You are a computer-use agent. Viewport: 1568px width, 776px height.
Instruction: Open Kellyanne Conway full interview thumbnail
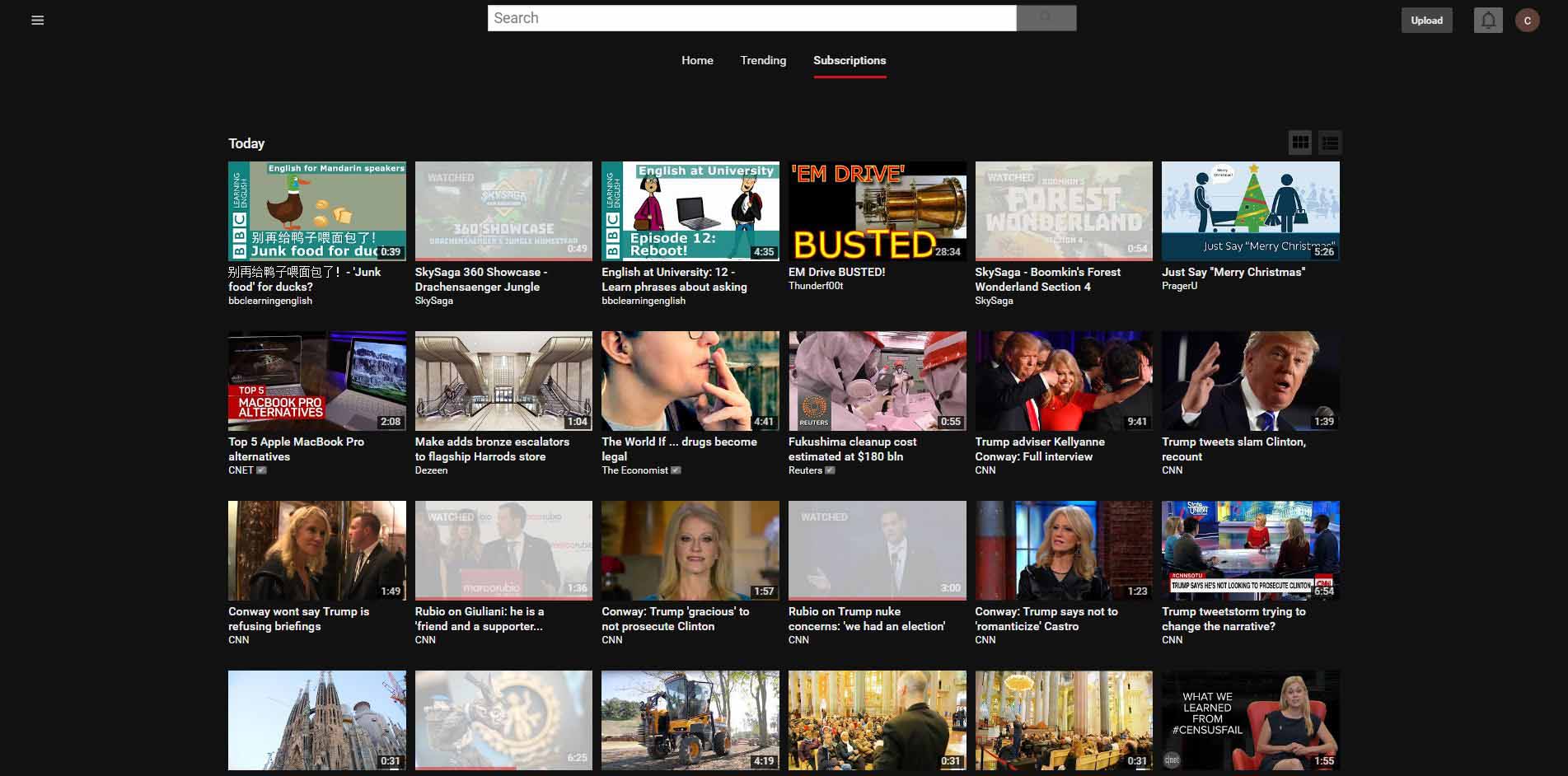tap(1064, 381)
